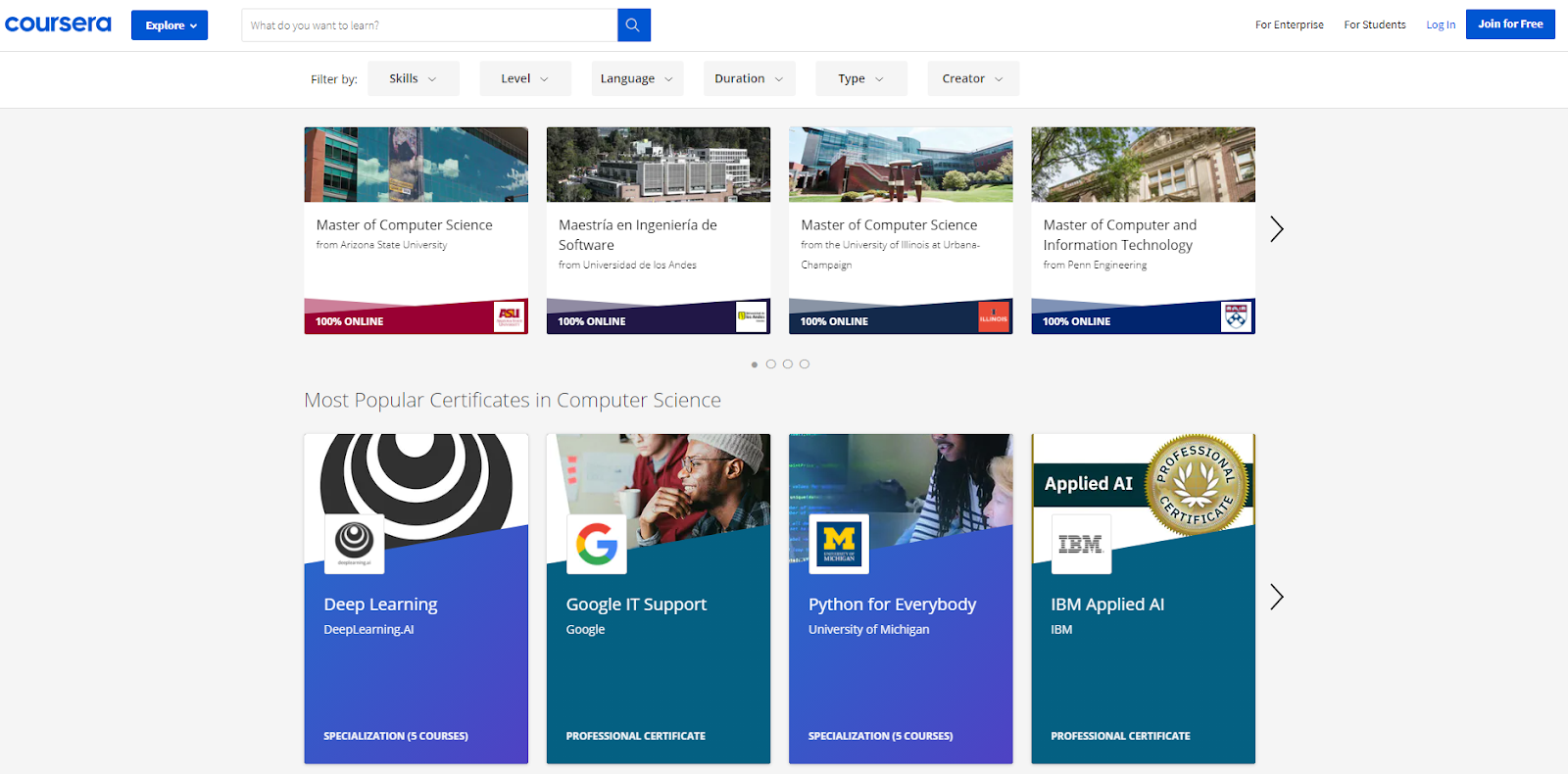Image resolution: width=1568 pixels, height=774 pixels.
Task: Open the For Enterprise page
Action: pos(1290,25)
